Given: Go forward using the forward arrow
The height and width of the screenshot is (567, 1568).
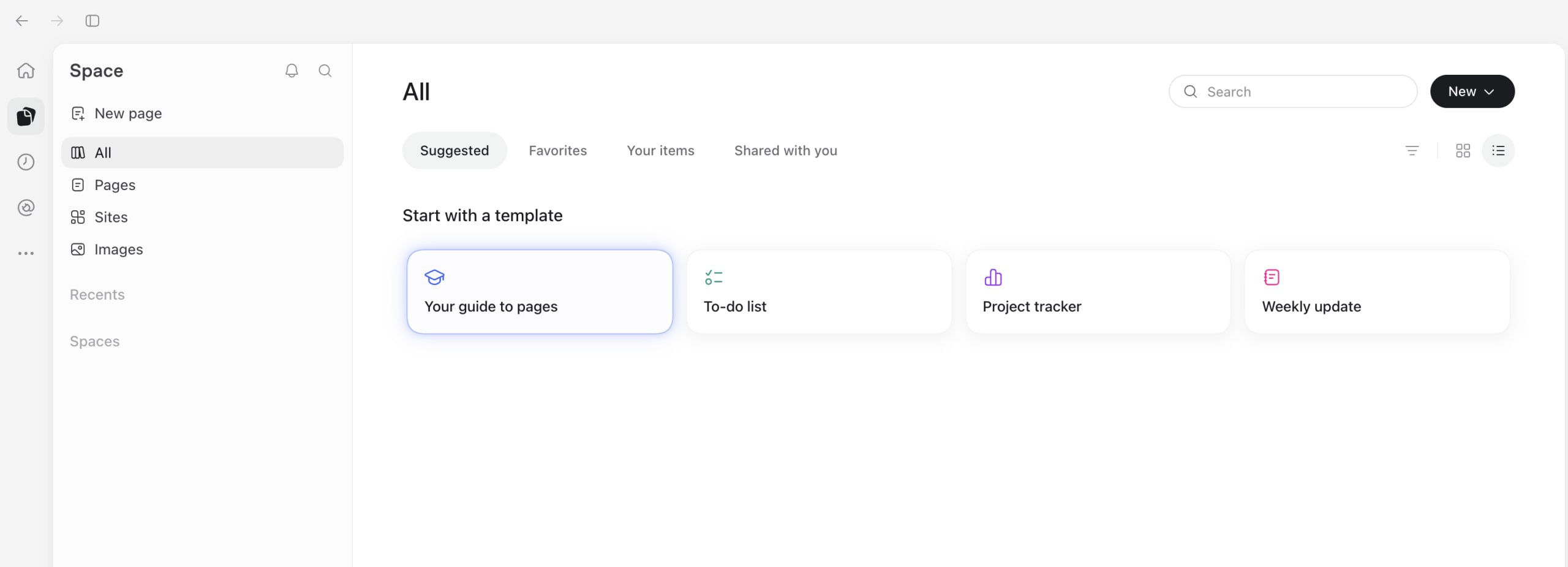Looking at the screenshot, I should point(57,21).
